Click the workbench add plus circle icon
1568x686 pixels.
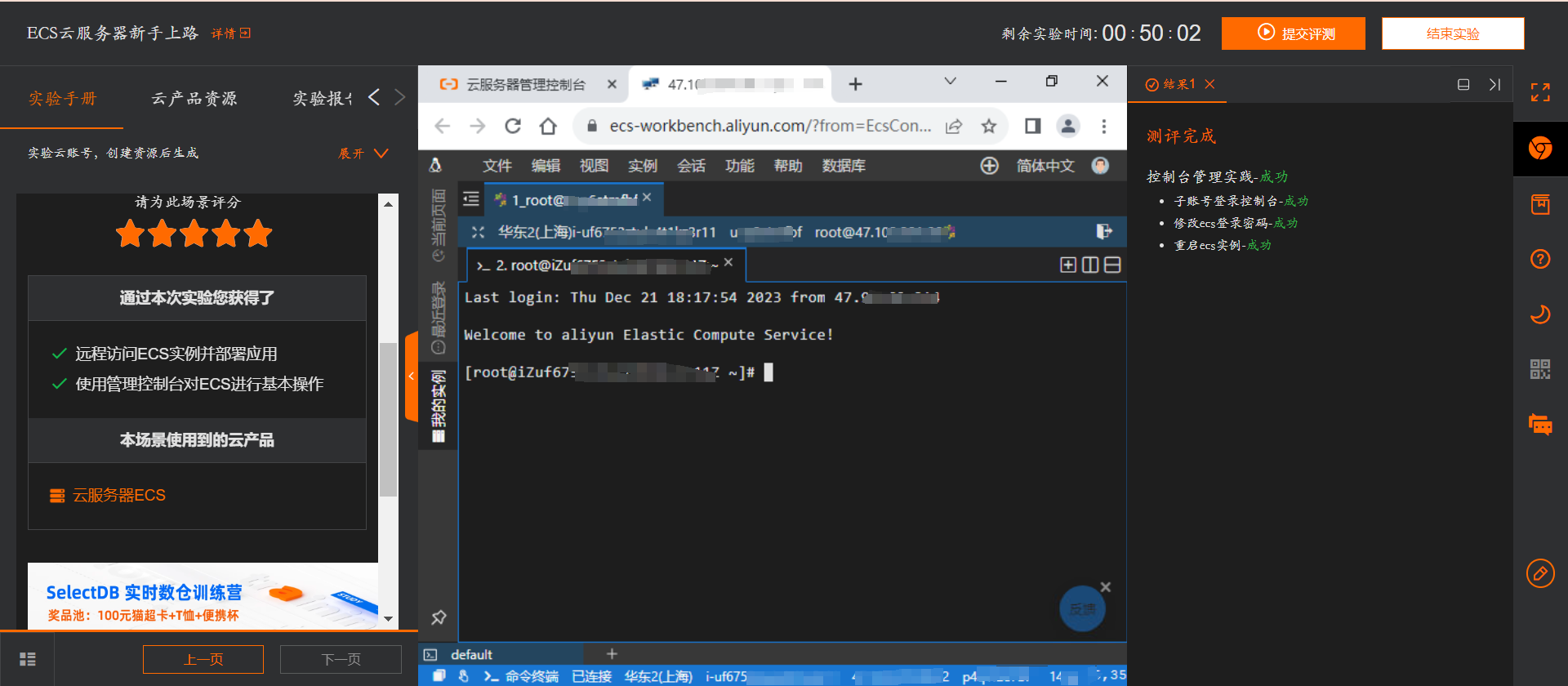click(x=989, y=166)
